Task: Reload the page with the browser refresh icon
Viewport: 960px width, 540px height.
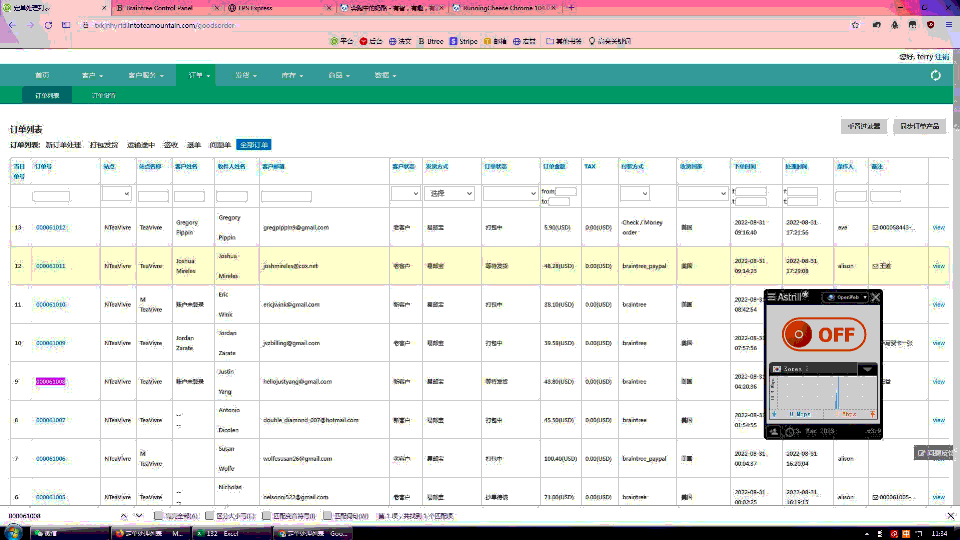Action: [48, 25]
